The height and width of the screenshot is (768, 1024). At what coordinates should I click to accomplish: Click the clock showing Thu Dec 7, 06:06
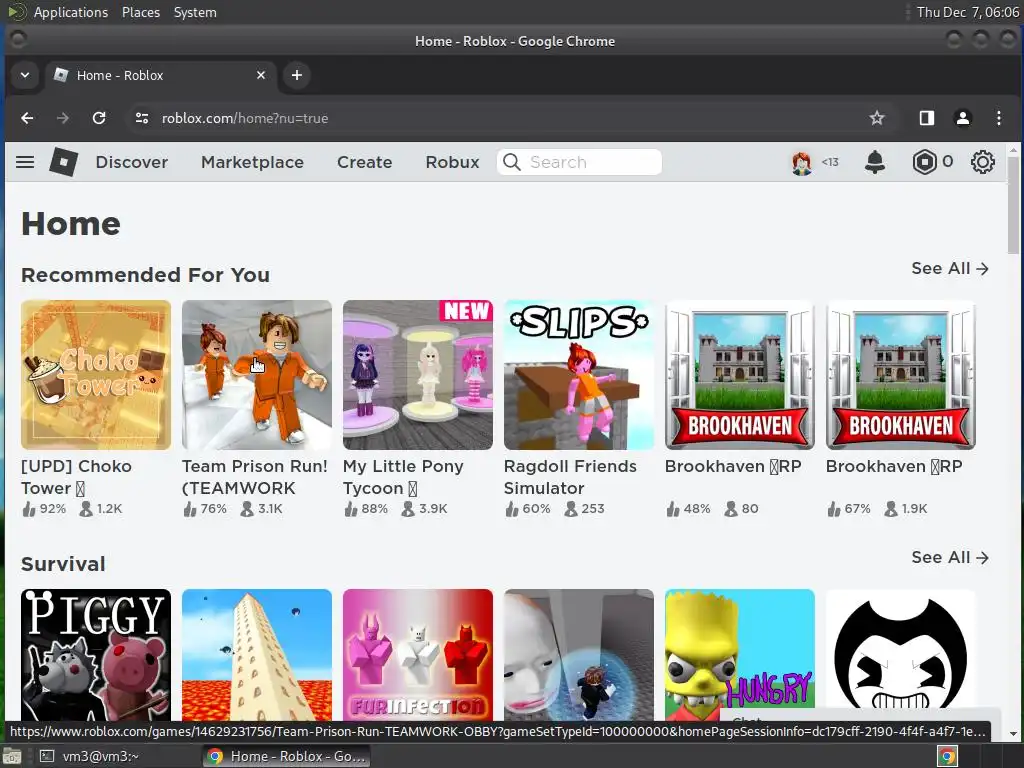tap(967, 12)
